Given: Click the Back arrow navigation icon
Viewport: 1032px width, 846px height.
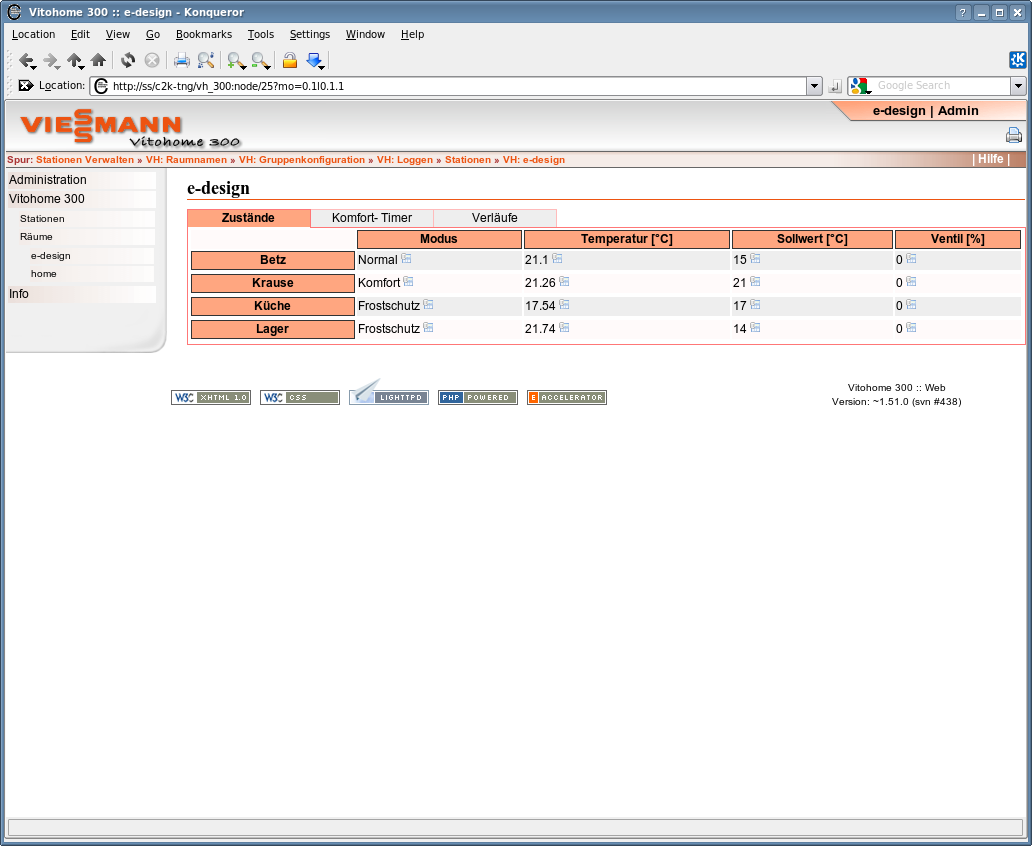Looking at the screenshot, I should pyautogui.click(x=25, y=61).
